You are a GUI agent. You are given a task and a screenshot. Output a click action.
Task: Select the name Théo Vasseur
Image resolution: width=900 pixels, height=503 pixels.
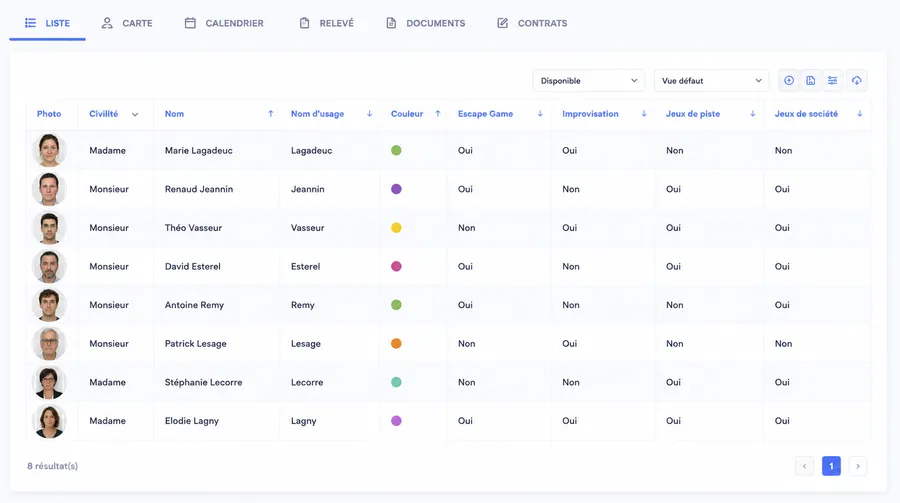(x=193, y=228)
